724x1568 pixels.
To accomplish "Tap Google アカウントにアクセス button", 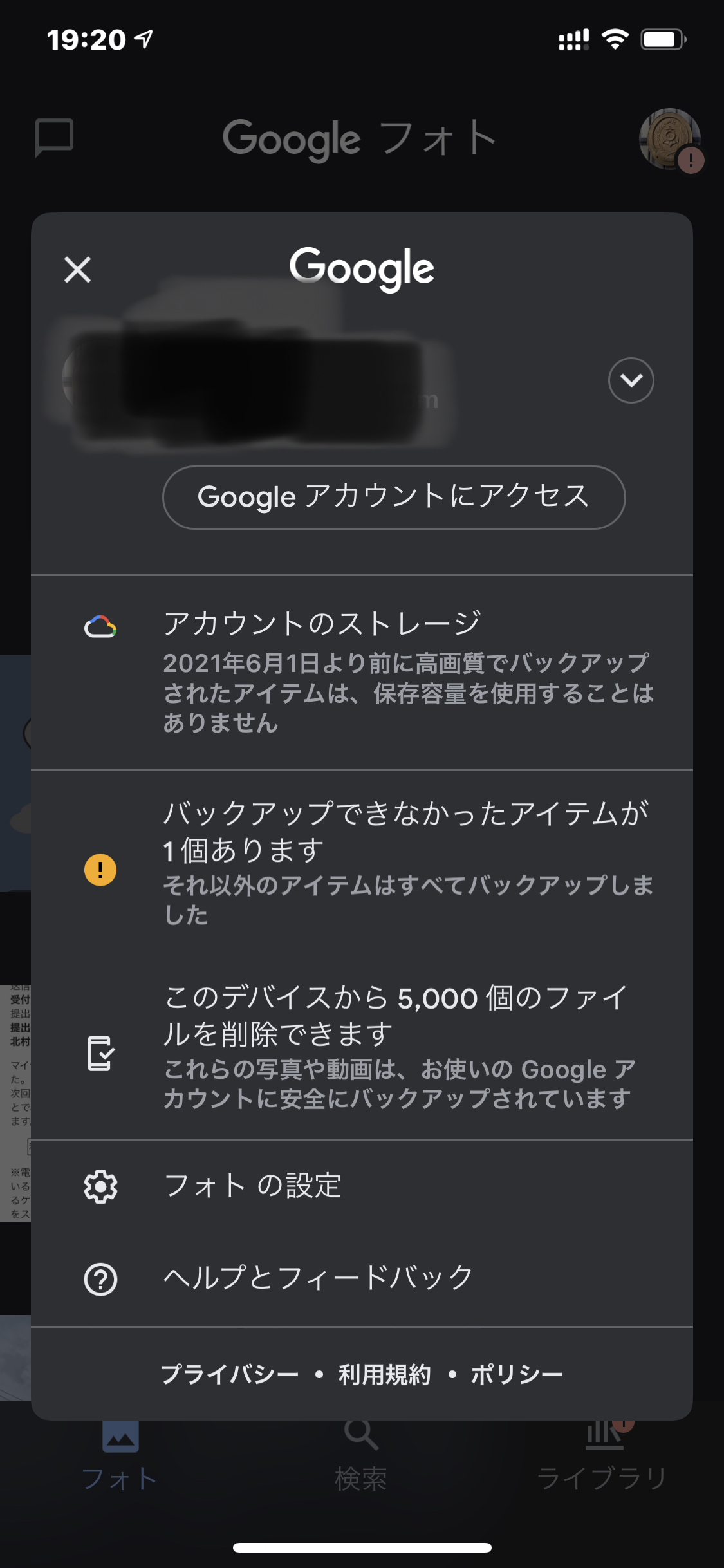I will pos(393,497).
